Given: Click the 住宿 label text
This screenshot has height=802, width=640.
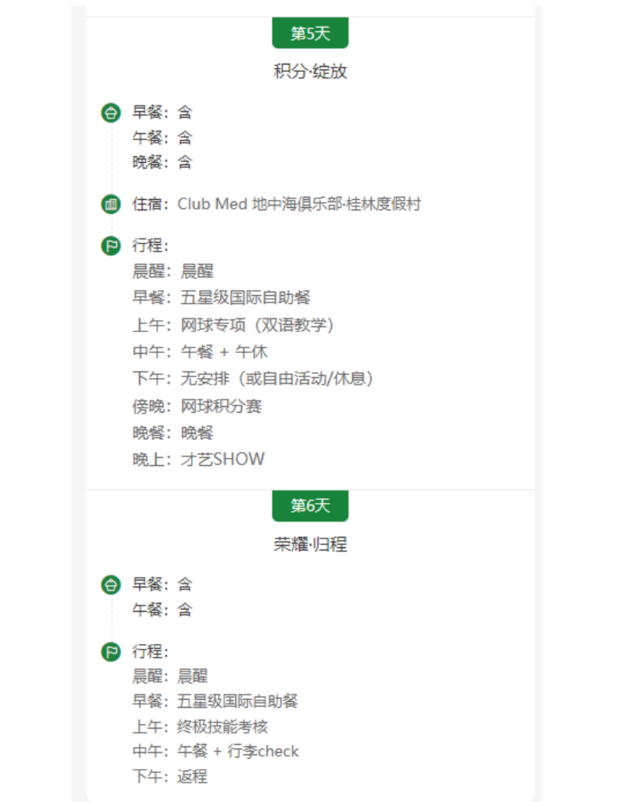Looking at the screenshot, I should pos(150,204).
